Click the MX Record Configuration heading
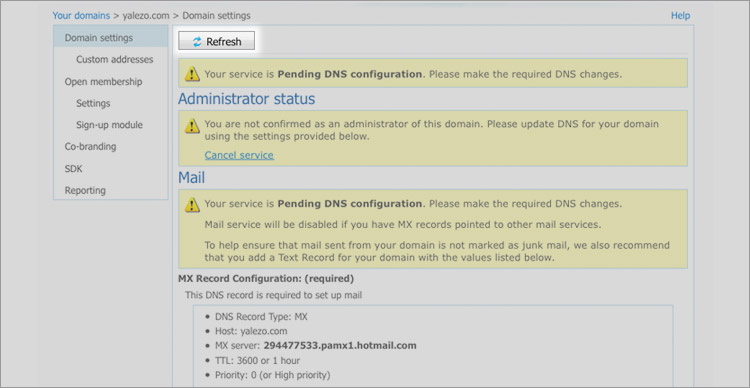This screenshot has height=388, width=750. point(266,278)
